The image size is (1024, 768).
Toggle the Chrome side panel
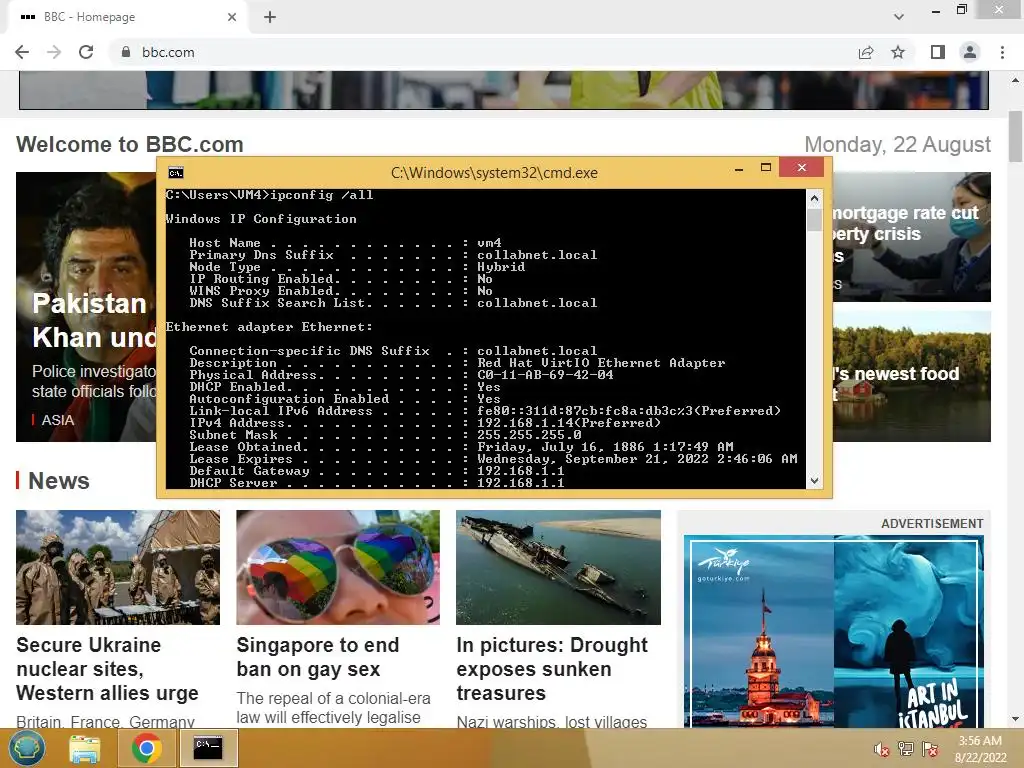point(938,52)
